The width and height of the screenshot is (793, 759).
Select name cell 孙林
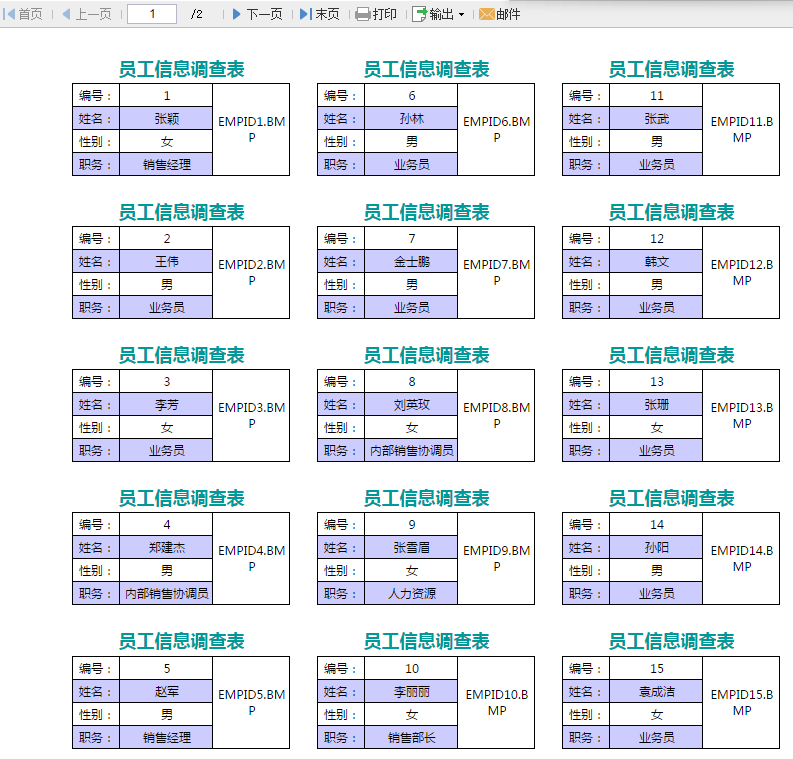411,118
